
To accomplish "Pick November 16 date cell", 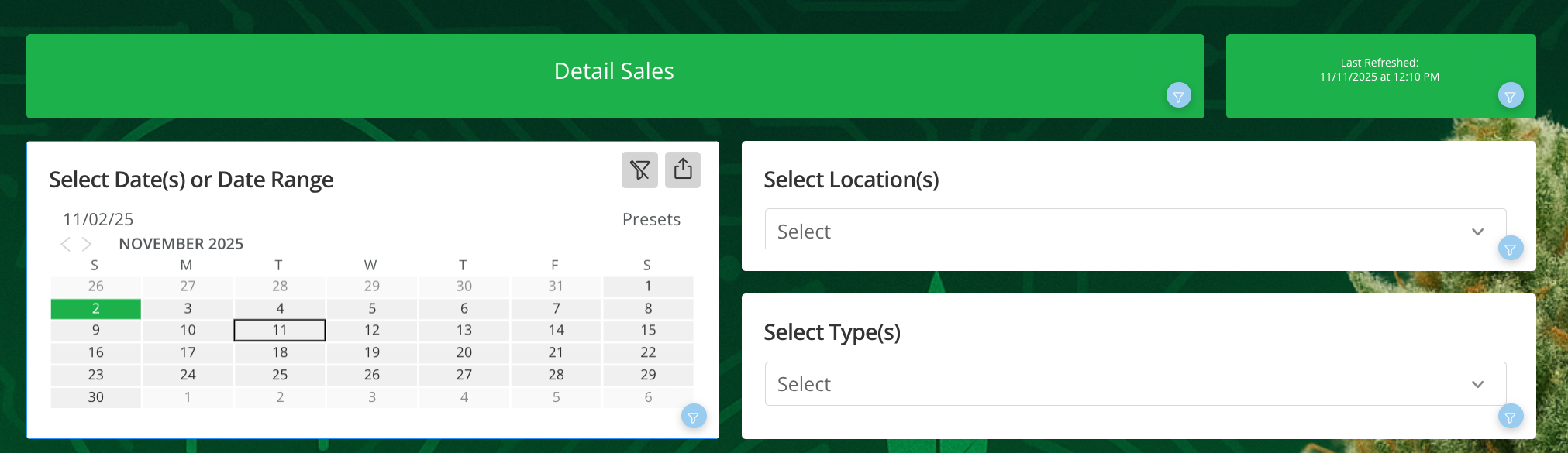I will point(96,352).
